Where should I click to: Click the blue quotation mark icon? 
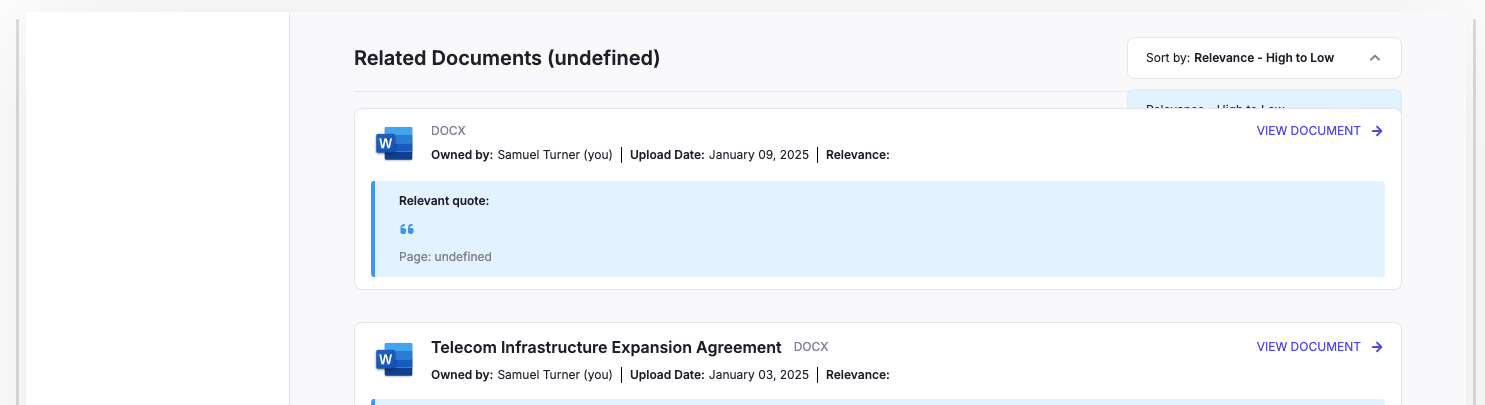407,230
